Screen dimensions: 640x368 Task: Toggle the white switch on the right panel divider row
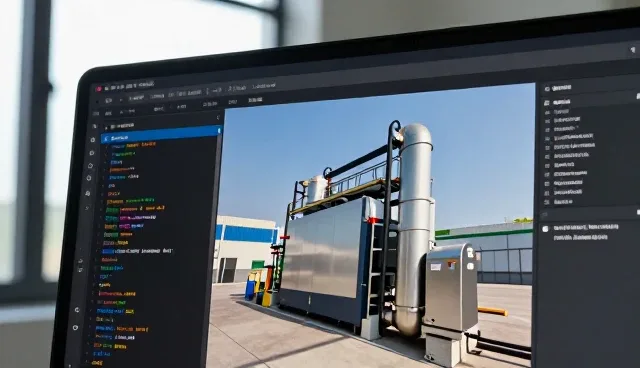click(638, 212)
